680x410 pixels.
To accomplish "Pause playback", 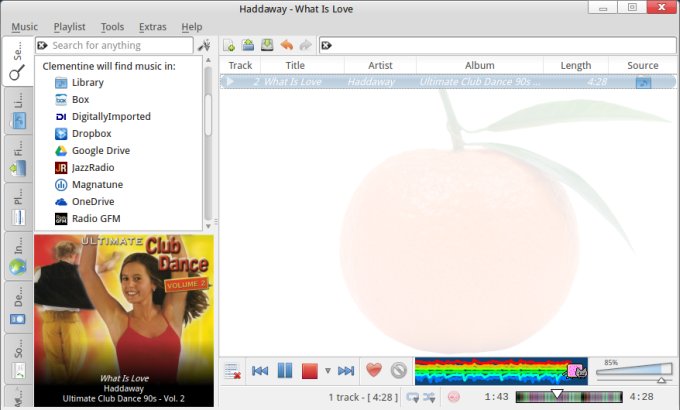I will click(x=284, y=371).
